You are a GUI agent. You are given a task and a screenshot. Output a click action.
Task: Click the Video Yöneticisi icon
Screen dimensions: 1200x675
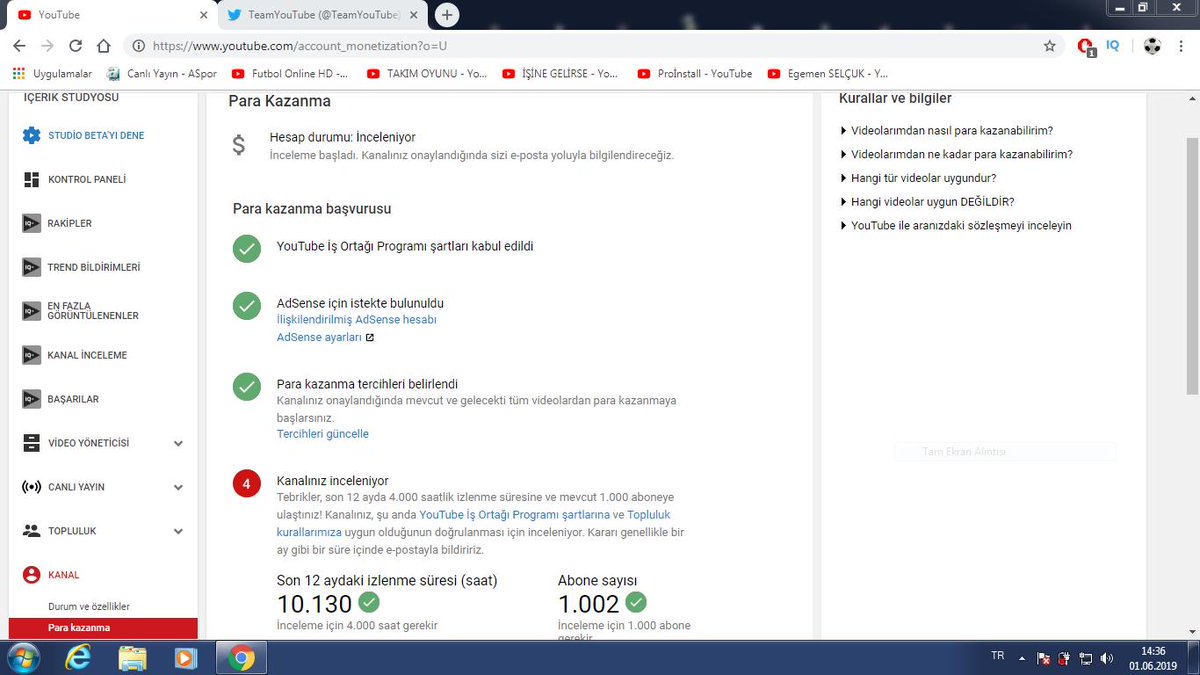(31, 443)
